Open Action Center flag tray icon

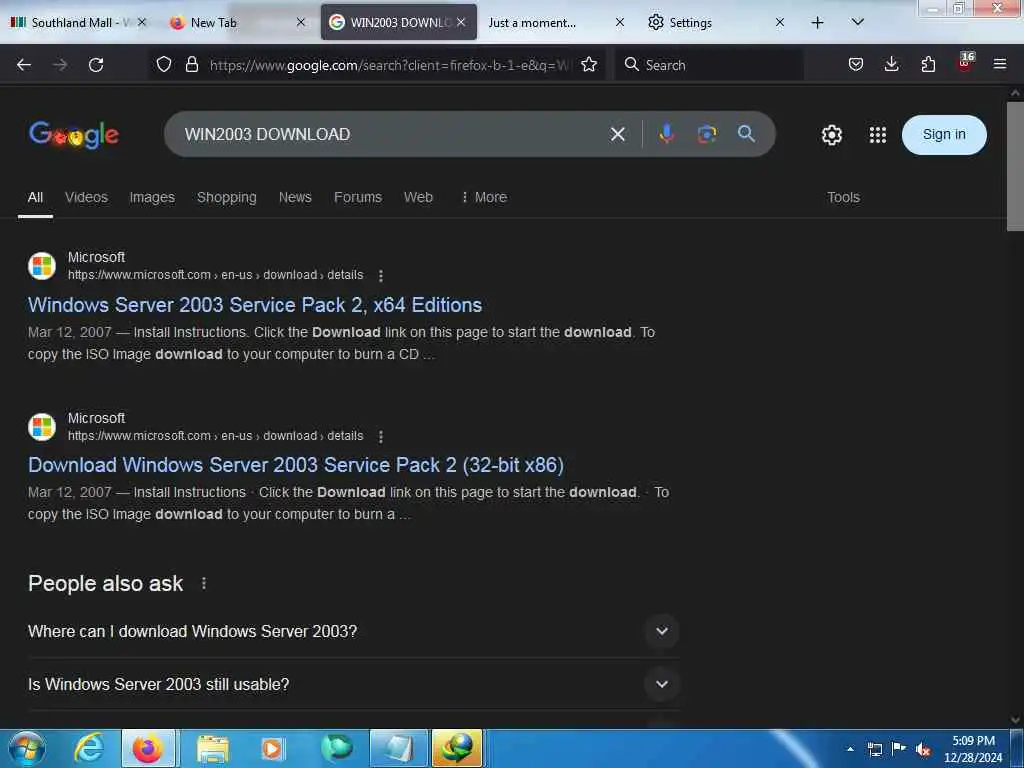899,748
